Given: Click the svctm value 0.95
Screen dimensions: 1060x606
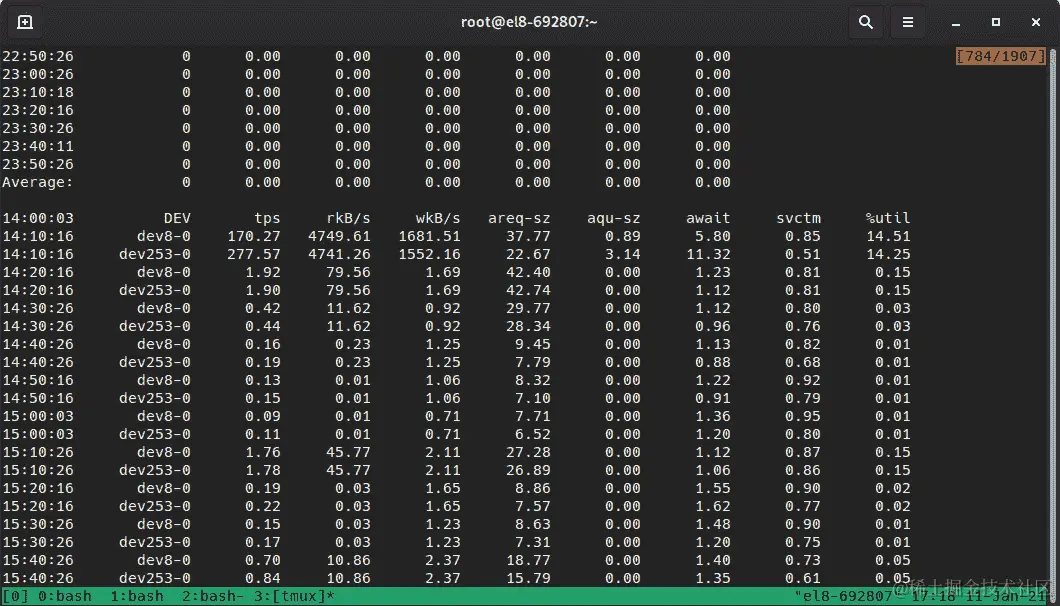Looking at the screenshot, I should 803,416.
